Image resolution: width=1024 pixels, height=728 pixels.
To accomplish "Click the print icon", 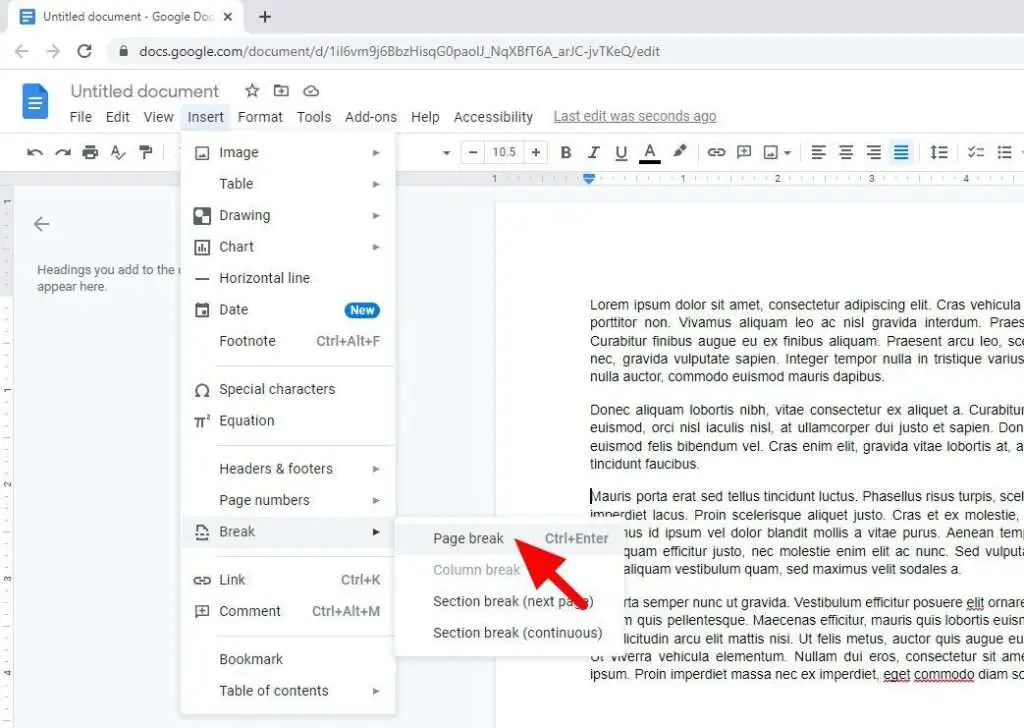I will [x=90, y=153].
